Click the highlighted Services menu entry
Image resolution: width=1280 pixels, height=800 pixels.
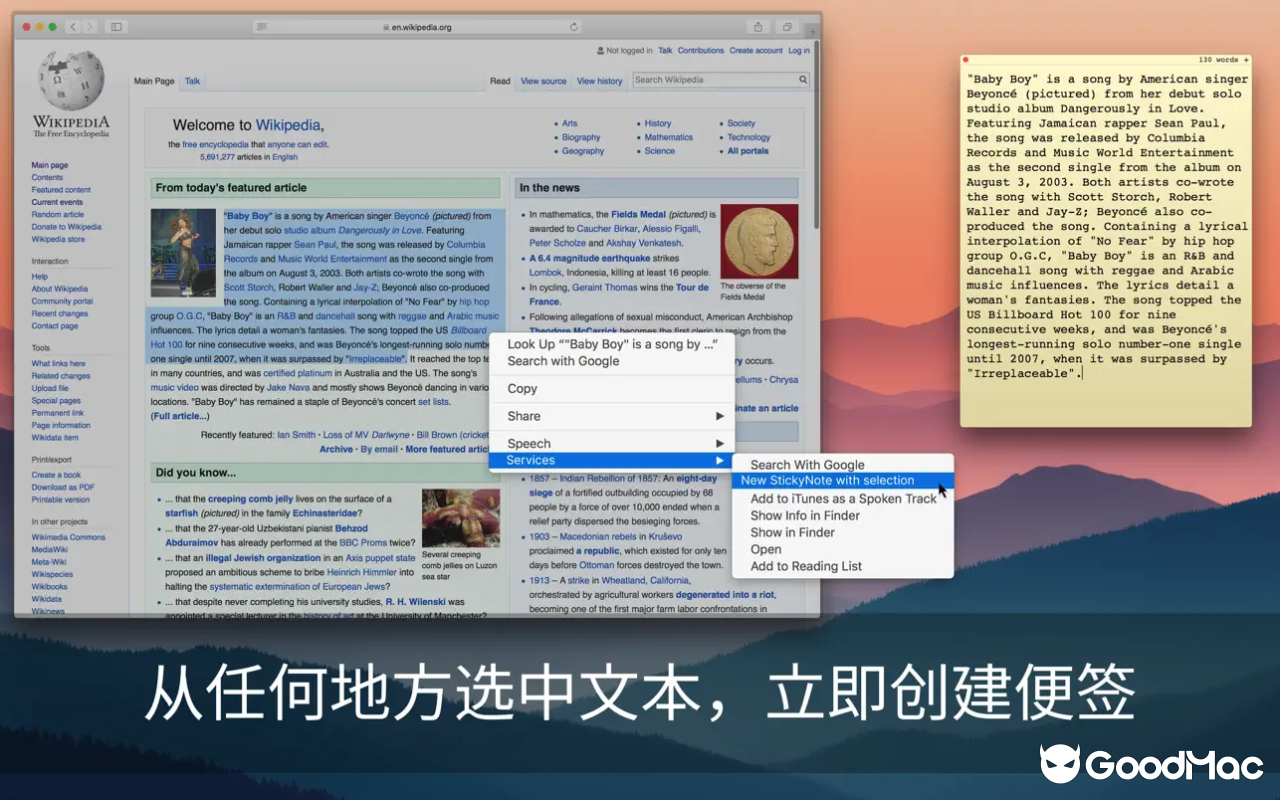tap(611, 460)
